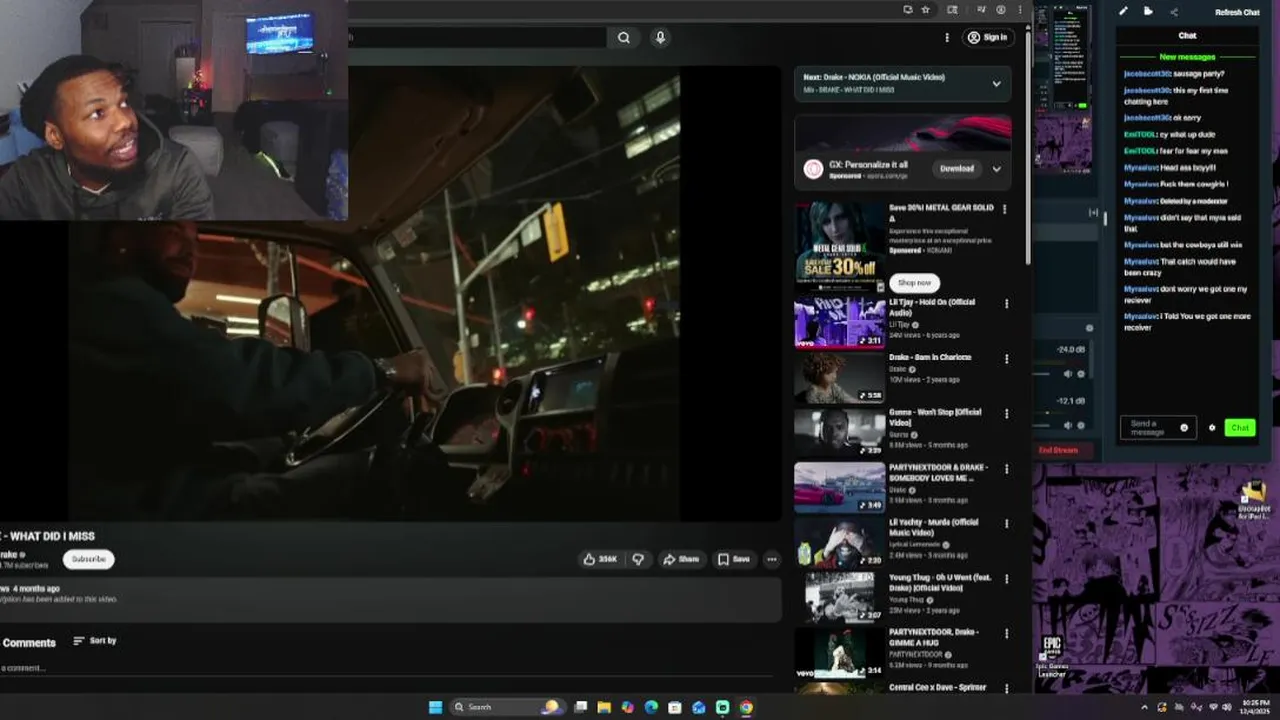Click share icon above chat panel

(1174, 12)
